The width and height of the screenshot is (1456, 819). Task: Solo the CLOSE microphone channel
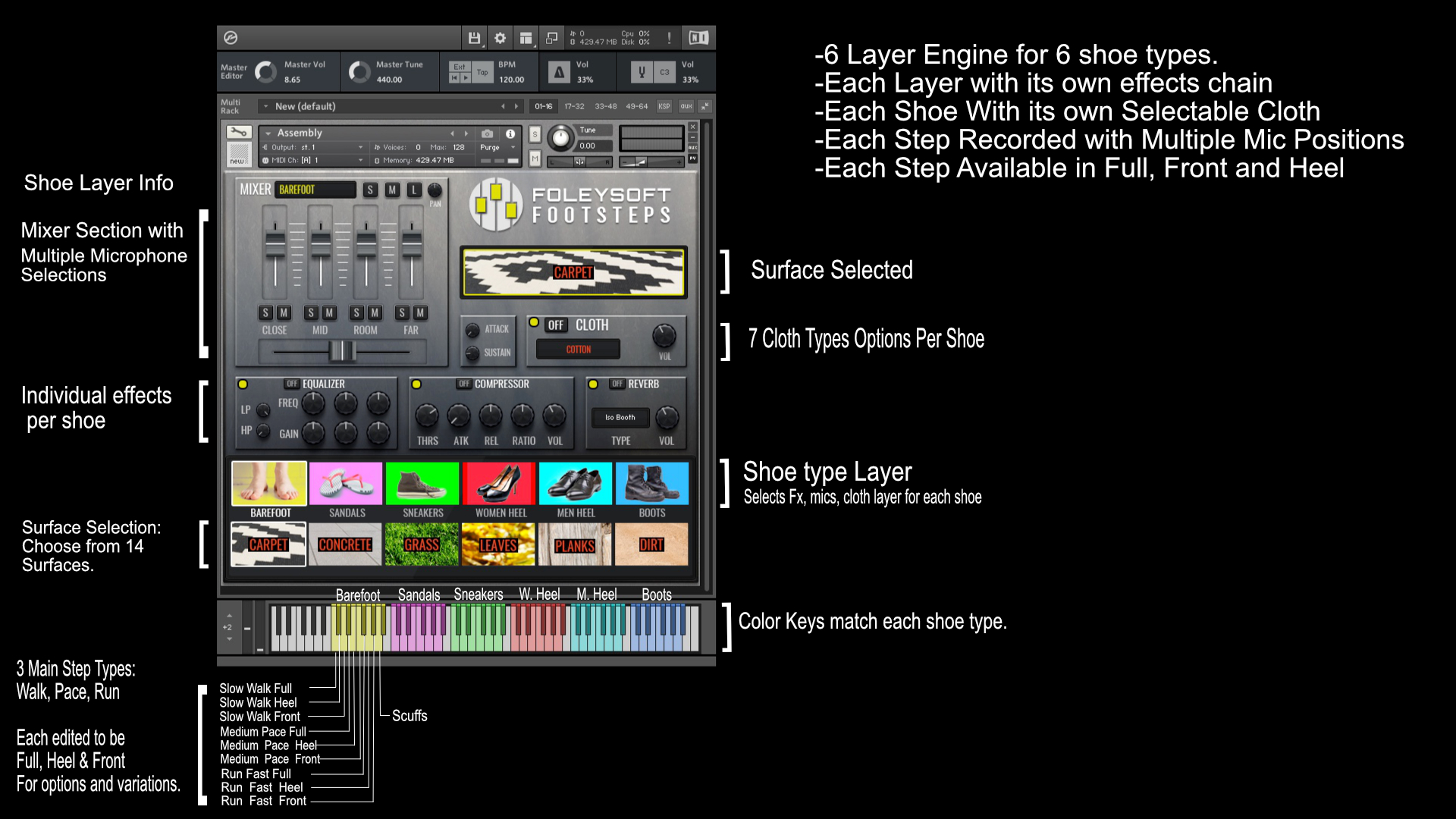click(265, 312)
